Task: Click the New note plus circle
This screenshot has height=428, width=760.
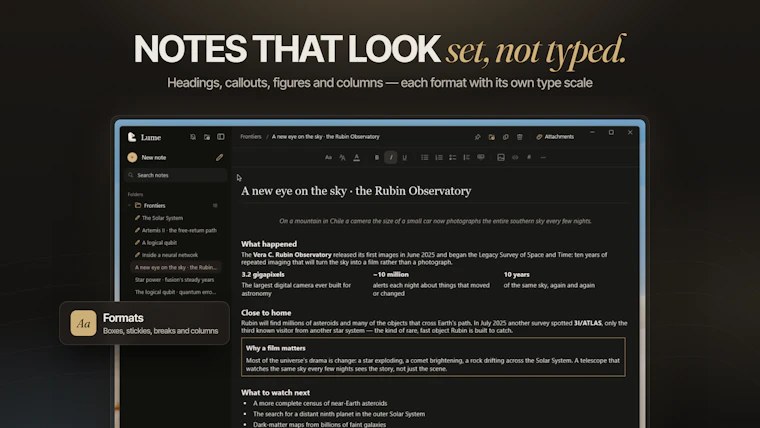Action: [x=132, y=157]
